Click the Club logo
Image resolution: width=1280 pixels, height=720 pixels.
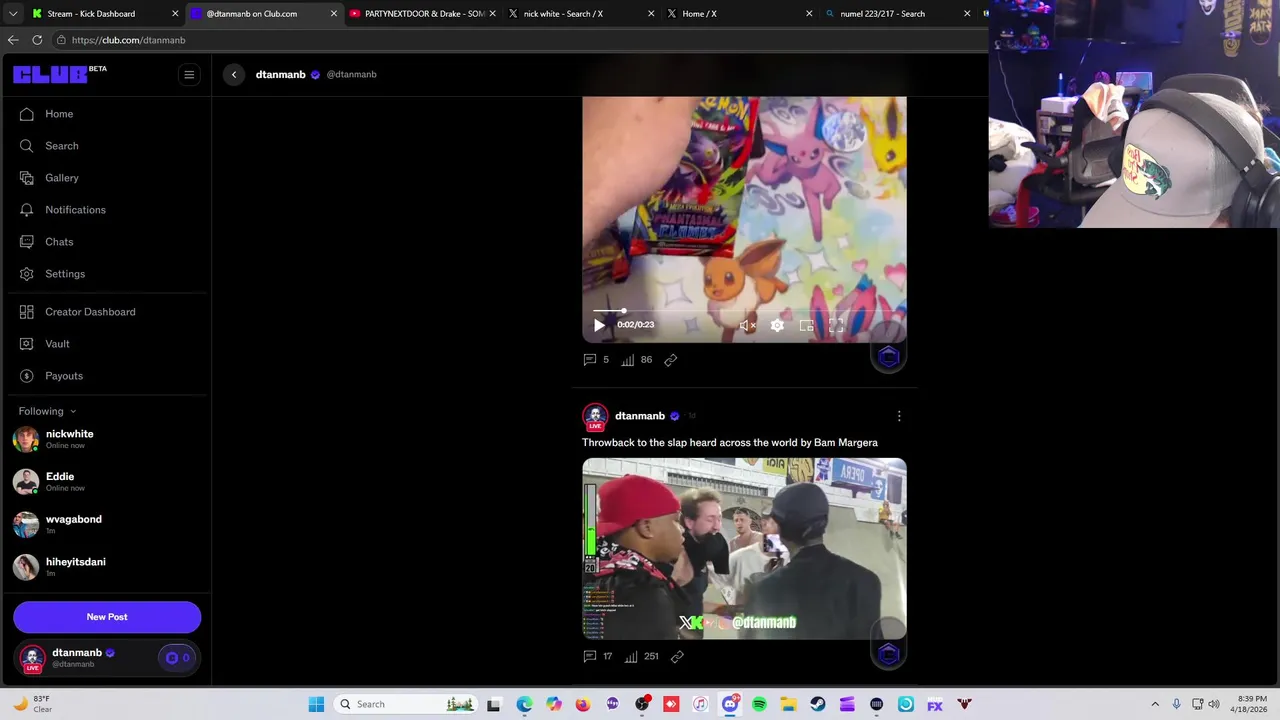click(x=51, y=75)
